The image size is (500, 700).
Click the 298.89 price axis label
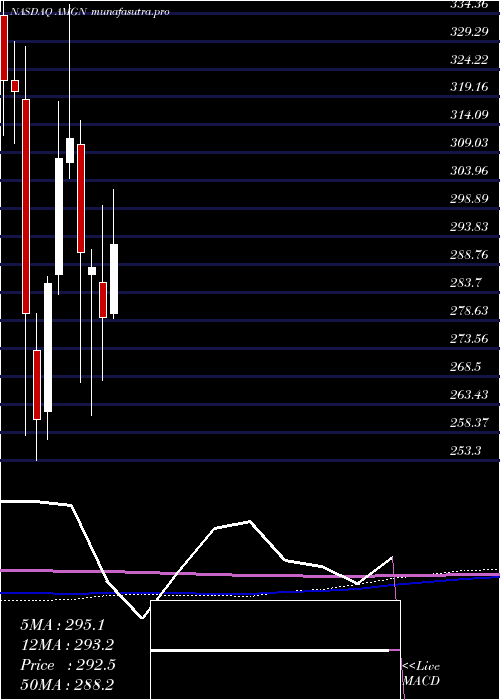469,199
